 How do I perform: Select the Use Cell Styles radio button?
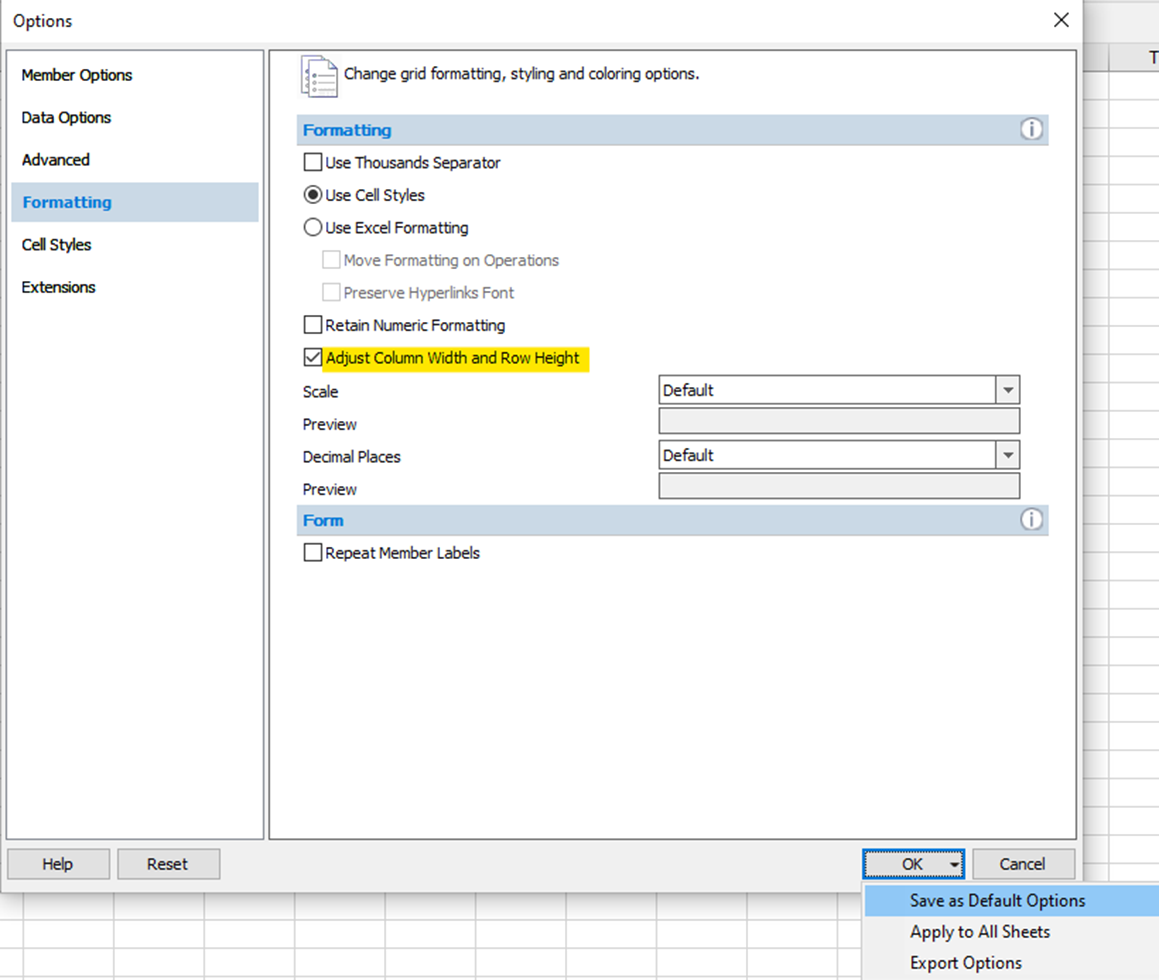[313, 195]
